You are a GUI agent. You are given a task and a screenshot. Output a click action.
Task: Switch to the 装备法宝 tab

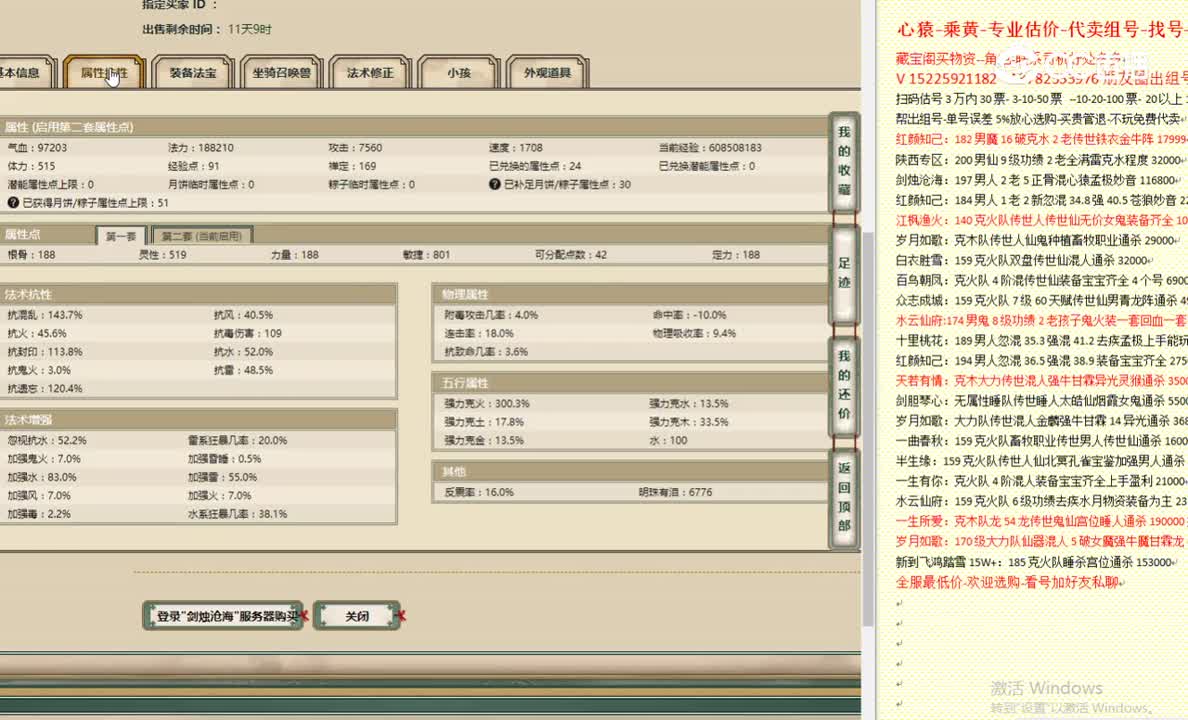click(192, 73)
